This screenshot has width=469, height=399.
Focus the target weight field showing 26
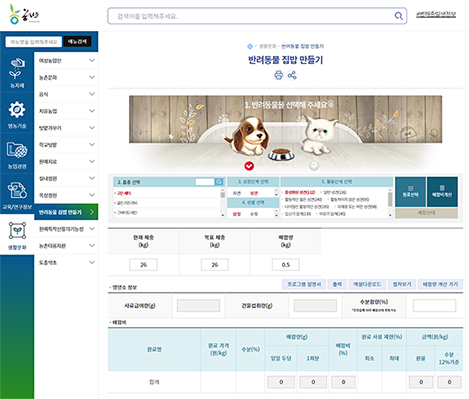pyautogui.click(x=215, y=265)
